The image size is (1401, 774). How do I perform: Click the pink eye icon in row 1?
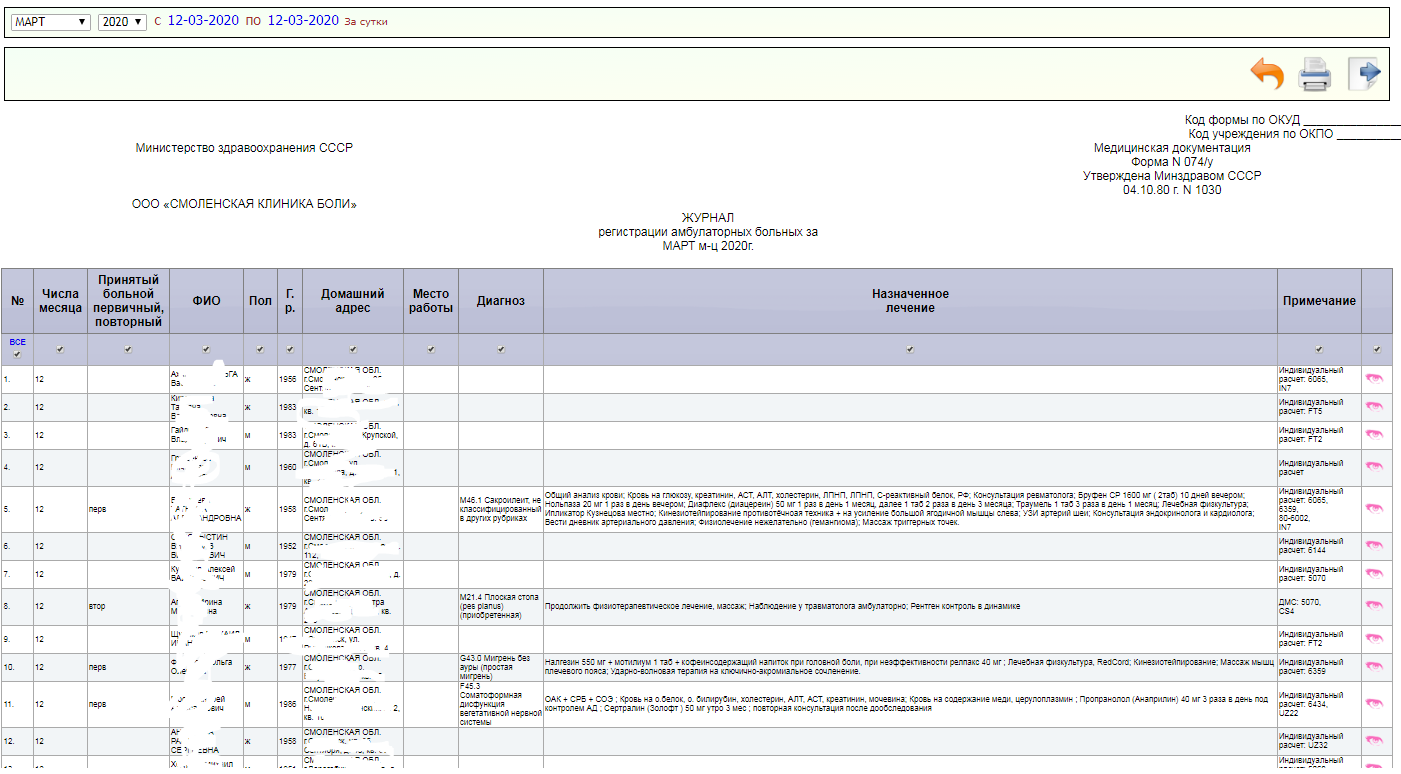1374,379
